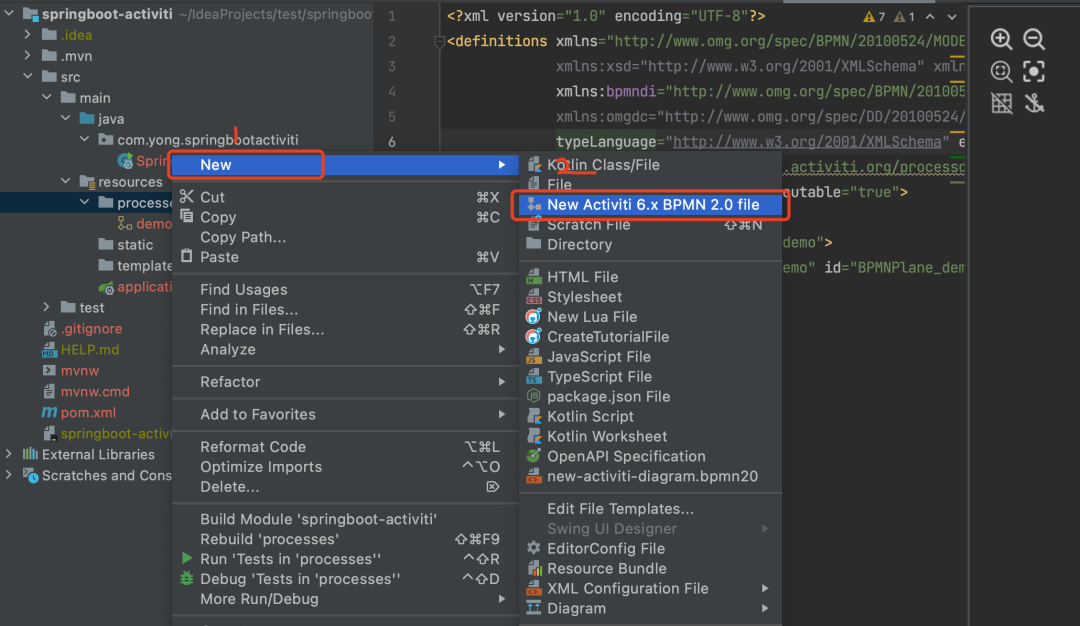Screen dimensions: 1080x626
Task: Choose Resource Bundle entry
Action: pos(650,569)
